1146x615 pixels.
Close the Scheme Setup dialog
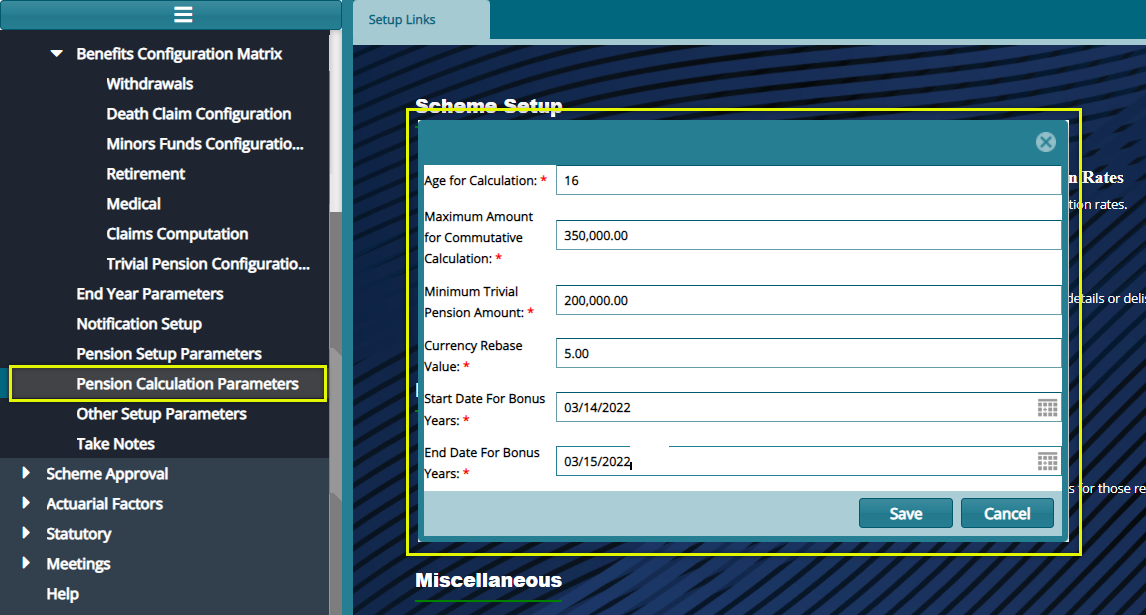1045,142
